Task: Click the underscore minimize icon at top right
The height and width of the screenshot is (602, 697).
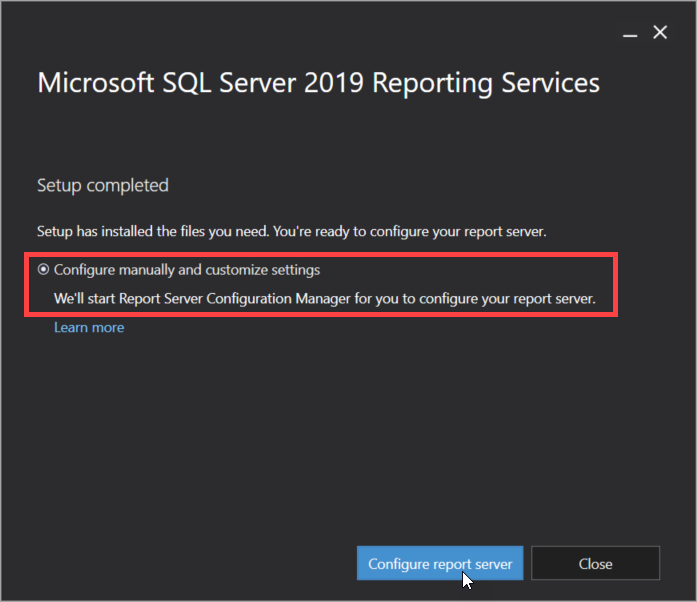Action: pos(630,33)
